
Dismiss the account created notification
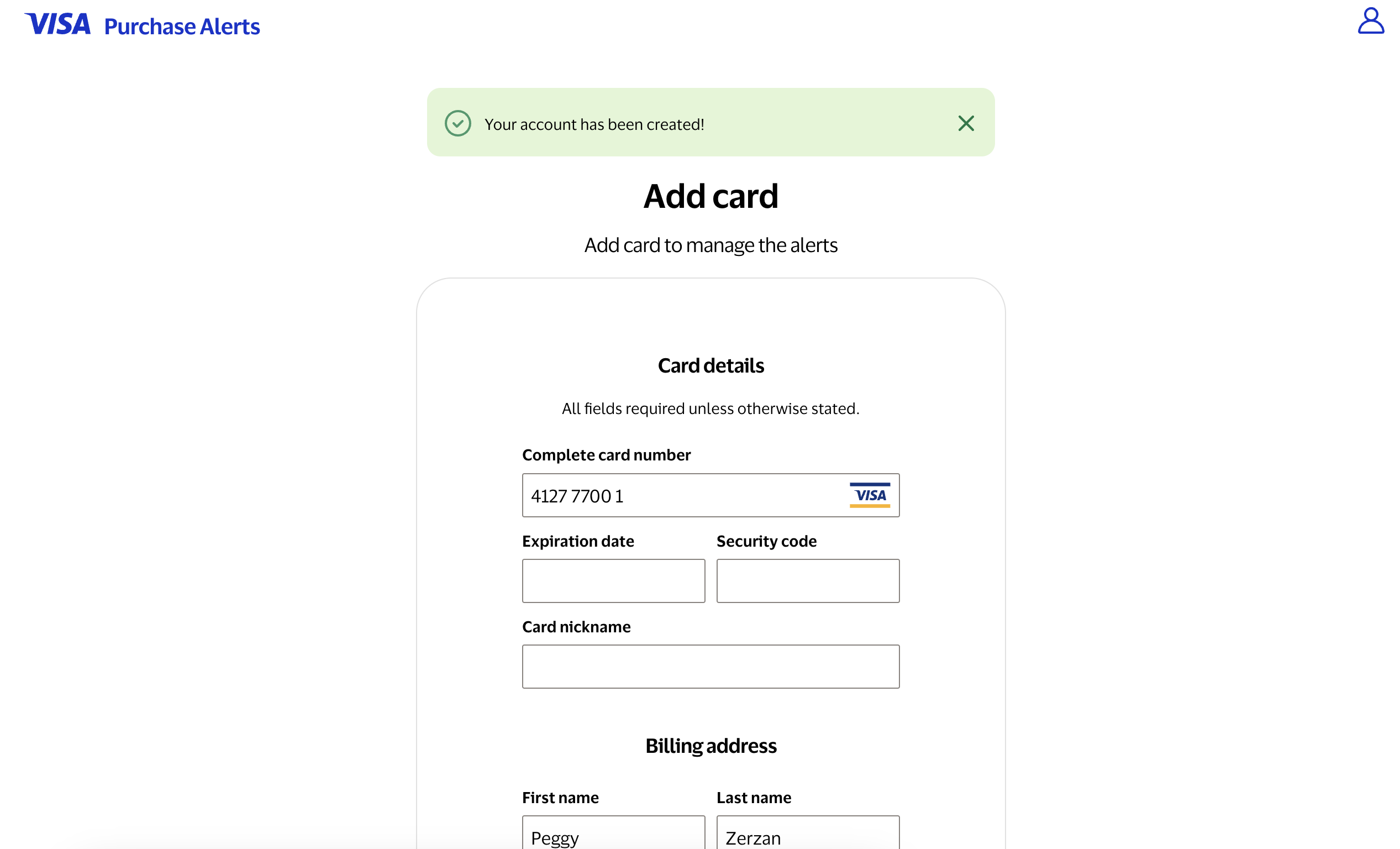965,123
